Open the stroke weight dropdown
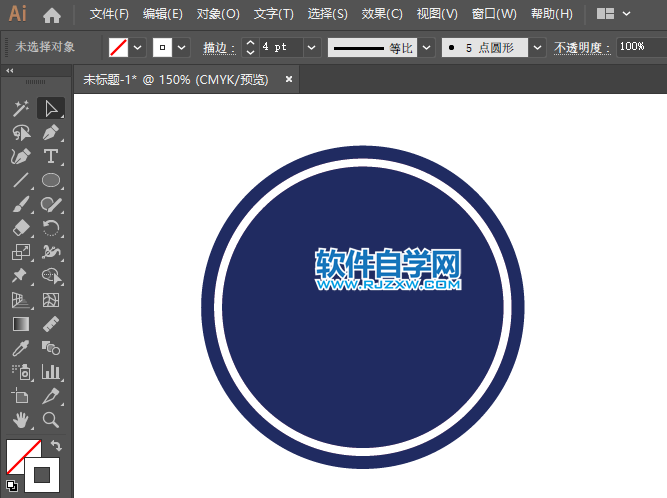Image resolution: width=667 pixels, height=498 pixels. (x=311, y=47)
